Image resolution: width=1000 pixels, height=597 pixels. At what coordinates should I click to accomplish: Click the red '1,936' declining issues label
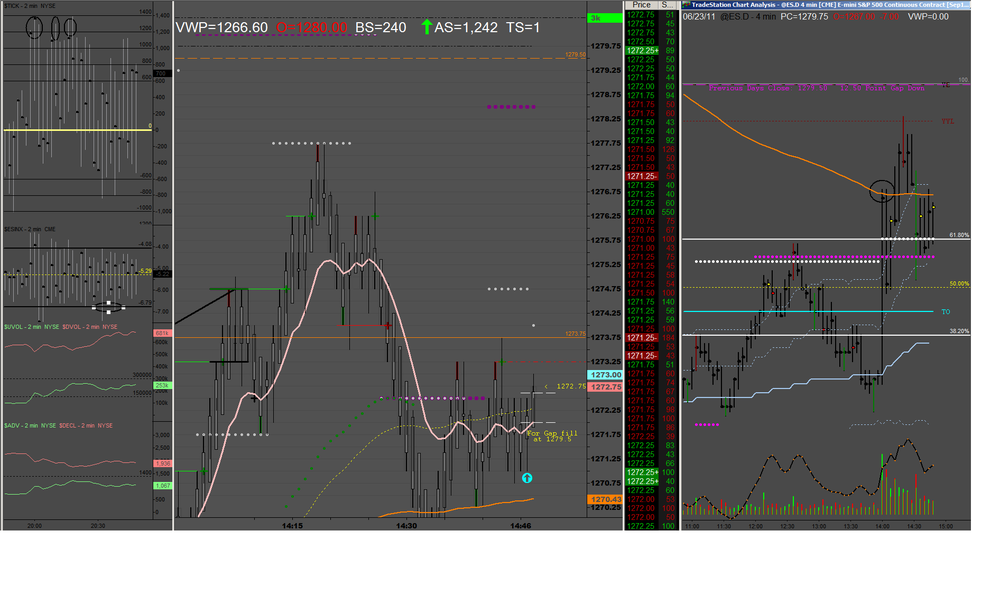click(x=162, y=464)
